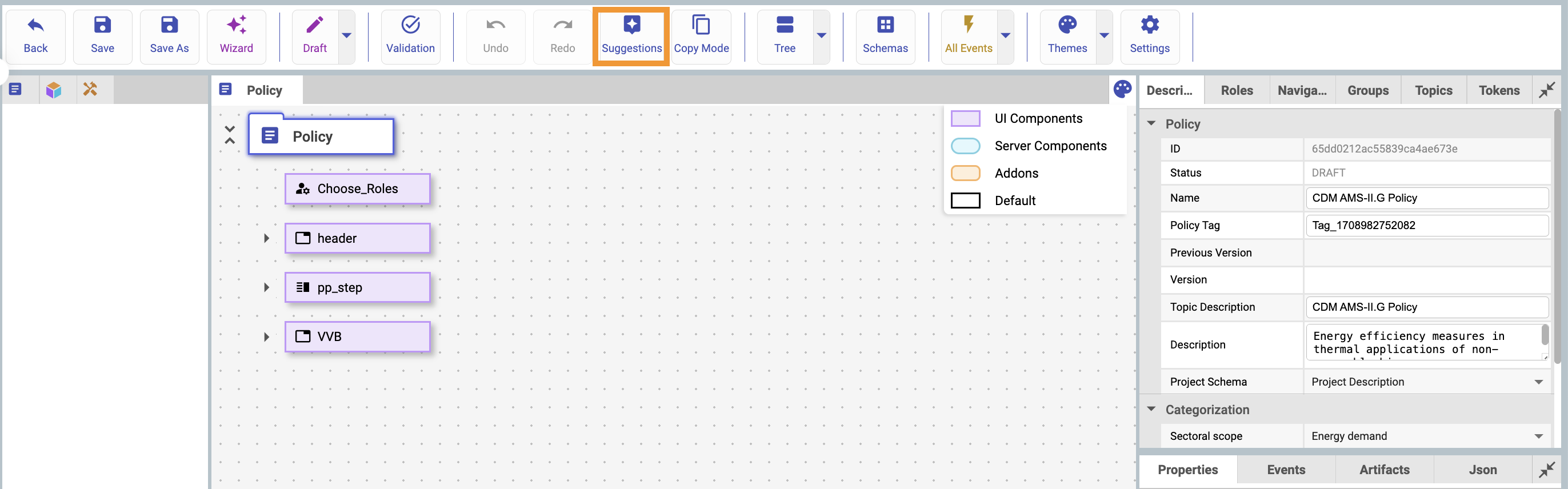Open policy Settings gear

tap(1149, 36)
